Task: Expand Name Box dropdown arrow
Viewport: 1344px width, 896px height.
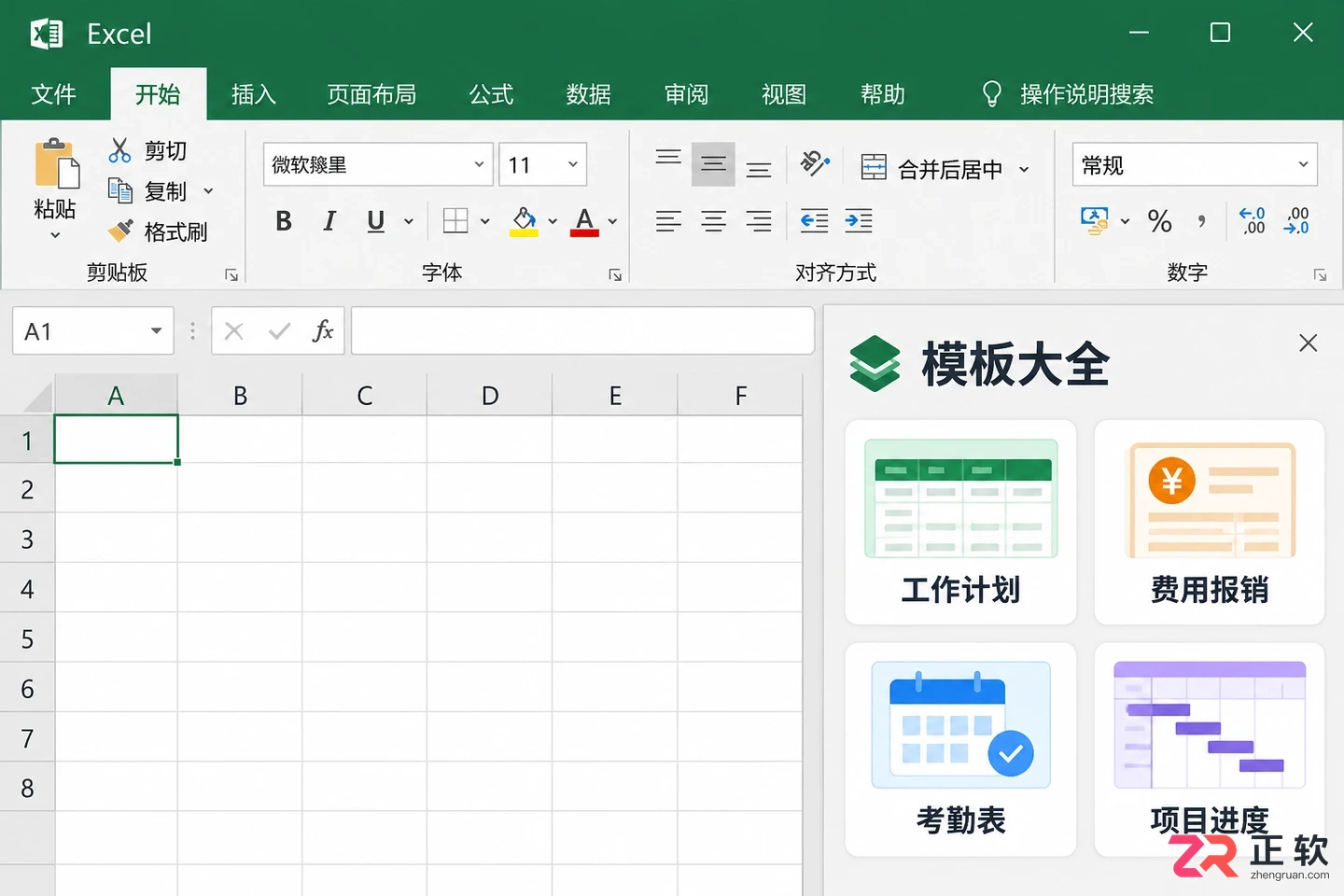Action: point(156,331)
